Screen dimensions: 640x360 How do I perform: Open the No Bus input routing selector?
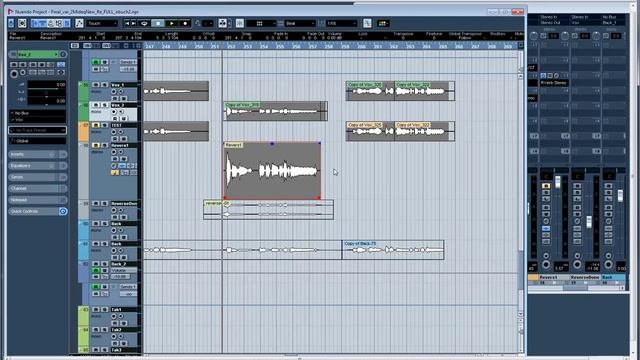click(x=37, y=113)
